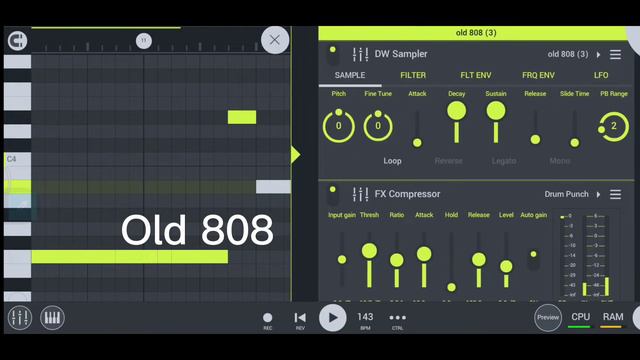Rewind with the REV button
The height and width of the screenshot is (360, 640).
pyautogui.click(x=300, y=320)
